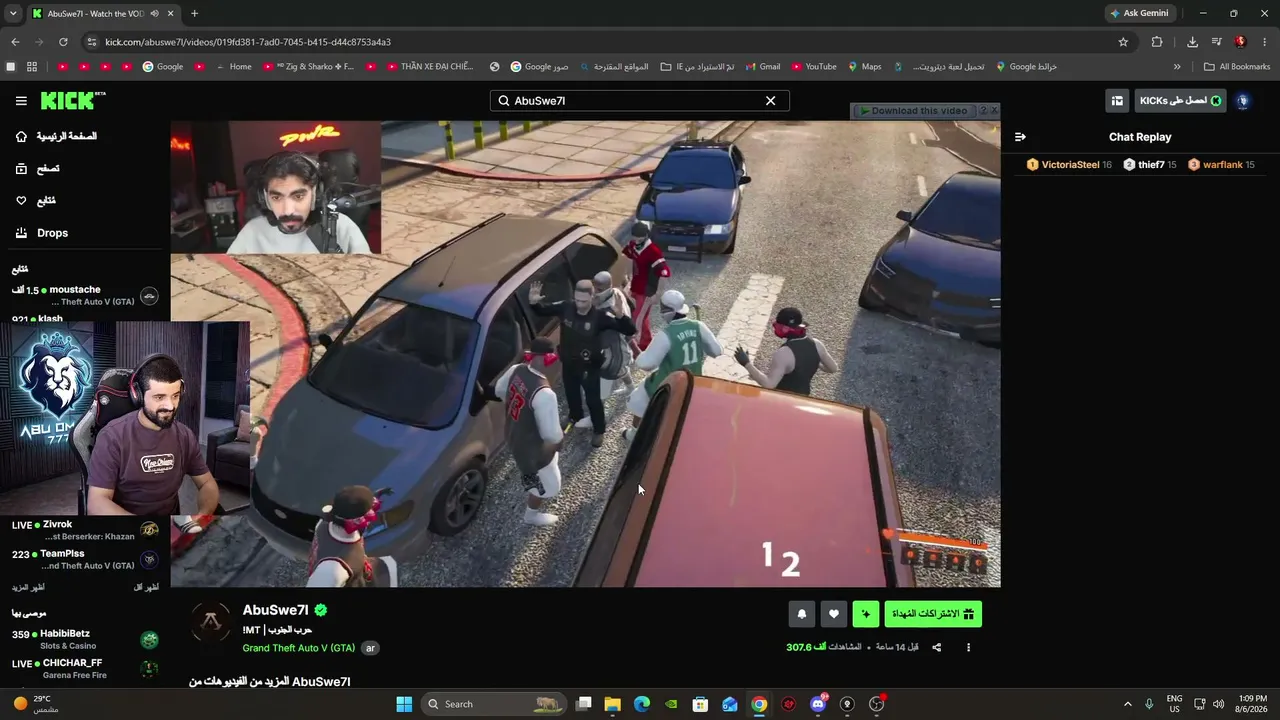This screenshot has height=720, width=1280.
Task: Click the Get KICKs button
Action: coord(1180,101)
